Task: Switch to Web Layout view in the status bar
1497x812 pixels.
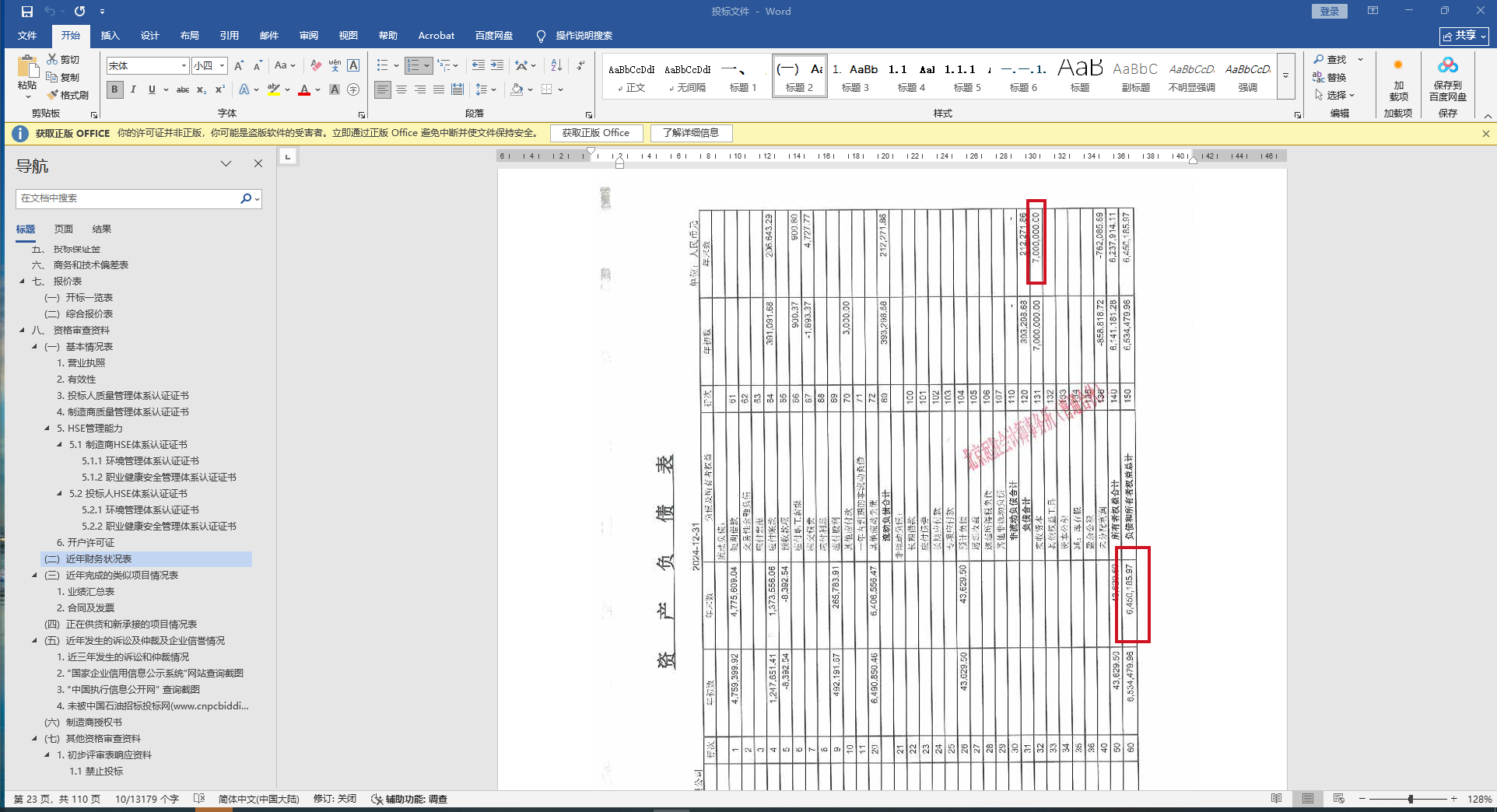Action: click(x=1339, y=799)
